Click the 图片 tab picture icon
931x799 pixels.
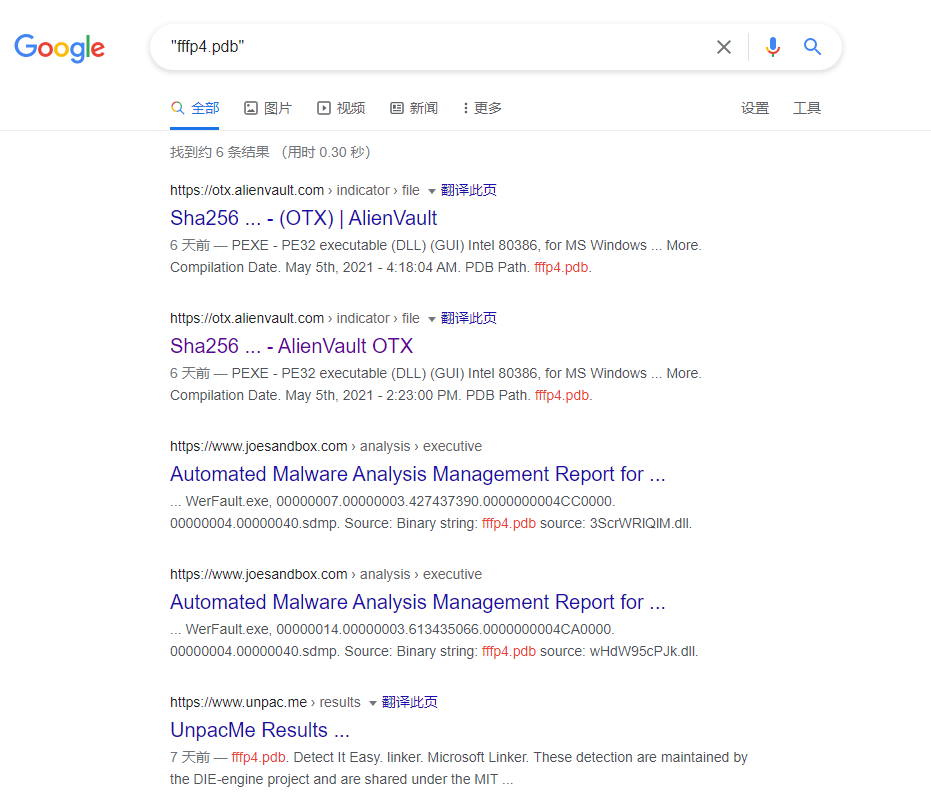251,108
